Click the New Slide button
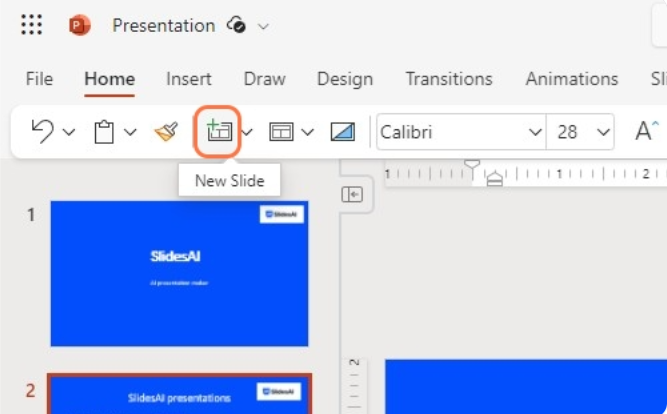Screen dimensions: 667x414 coord(218,131)
